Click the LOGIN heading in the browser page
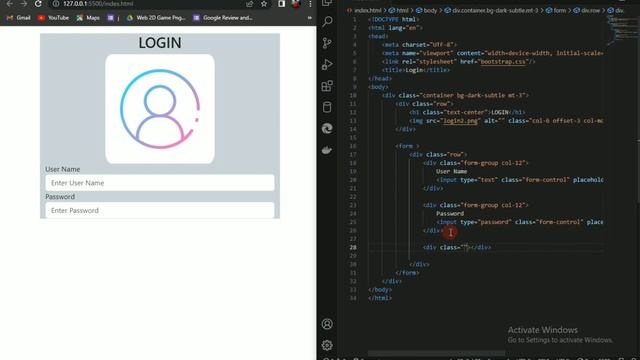The width and height of the screenshot is (640, 360). [160, 43]
